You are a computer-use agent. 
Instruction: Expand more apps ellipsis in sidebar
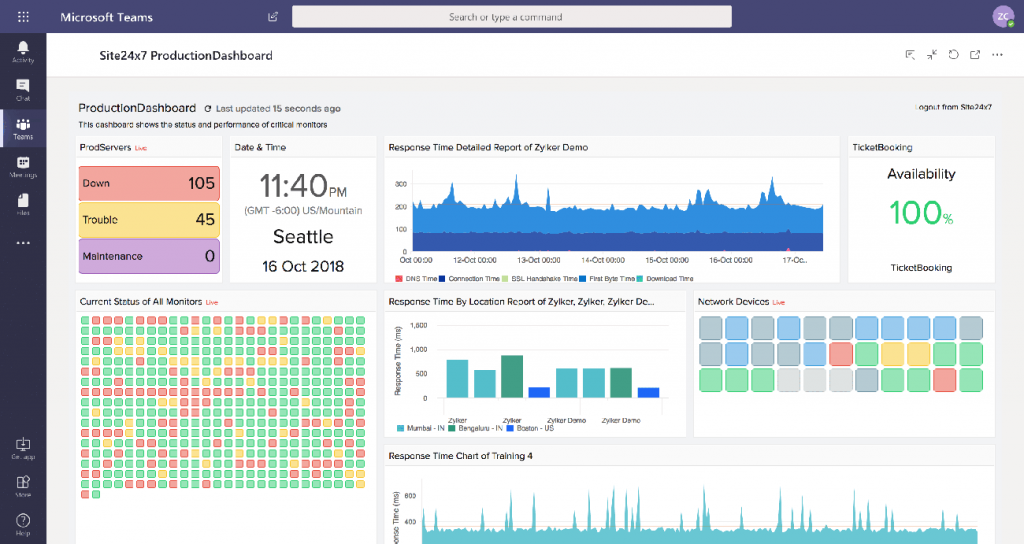point(22,242)
